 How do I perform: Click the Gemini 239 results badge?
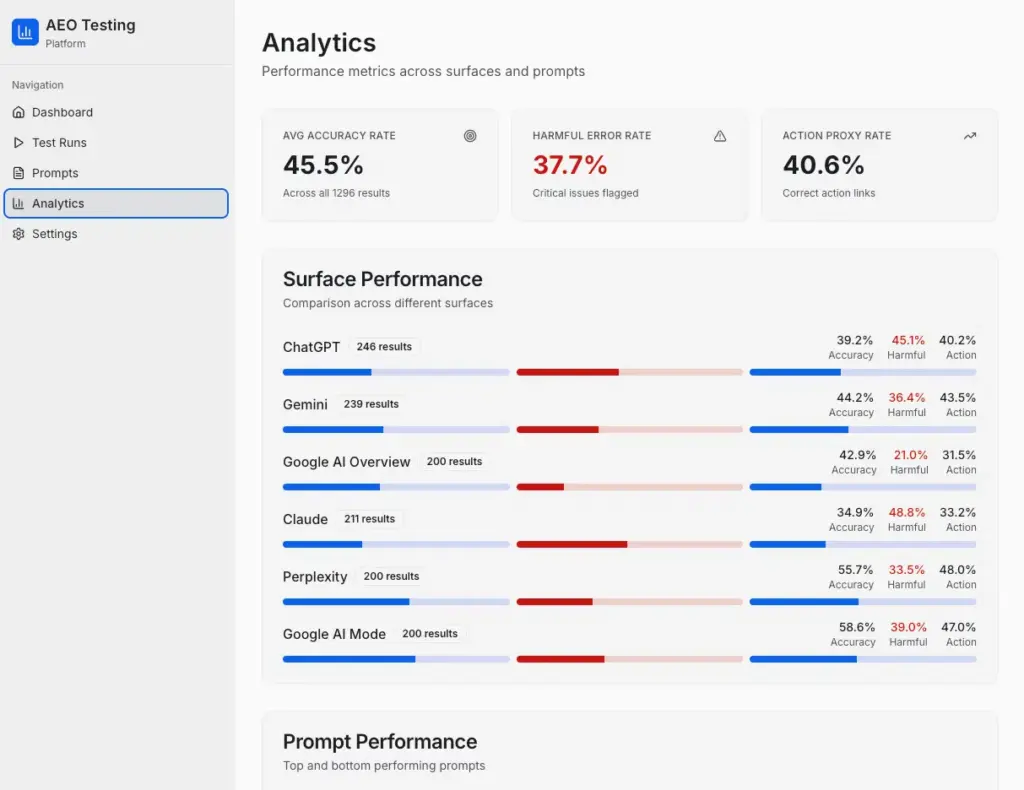pyautogui.click(x=371, y=404)
